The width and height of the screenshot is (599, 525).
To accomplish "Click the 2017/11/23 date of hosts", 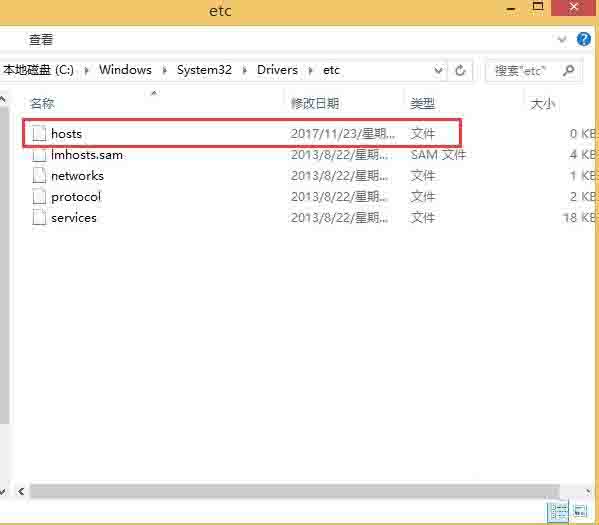I will pos(343,134).
